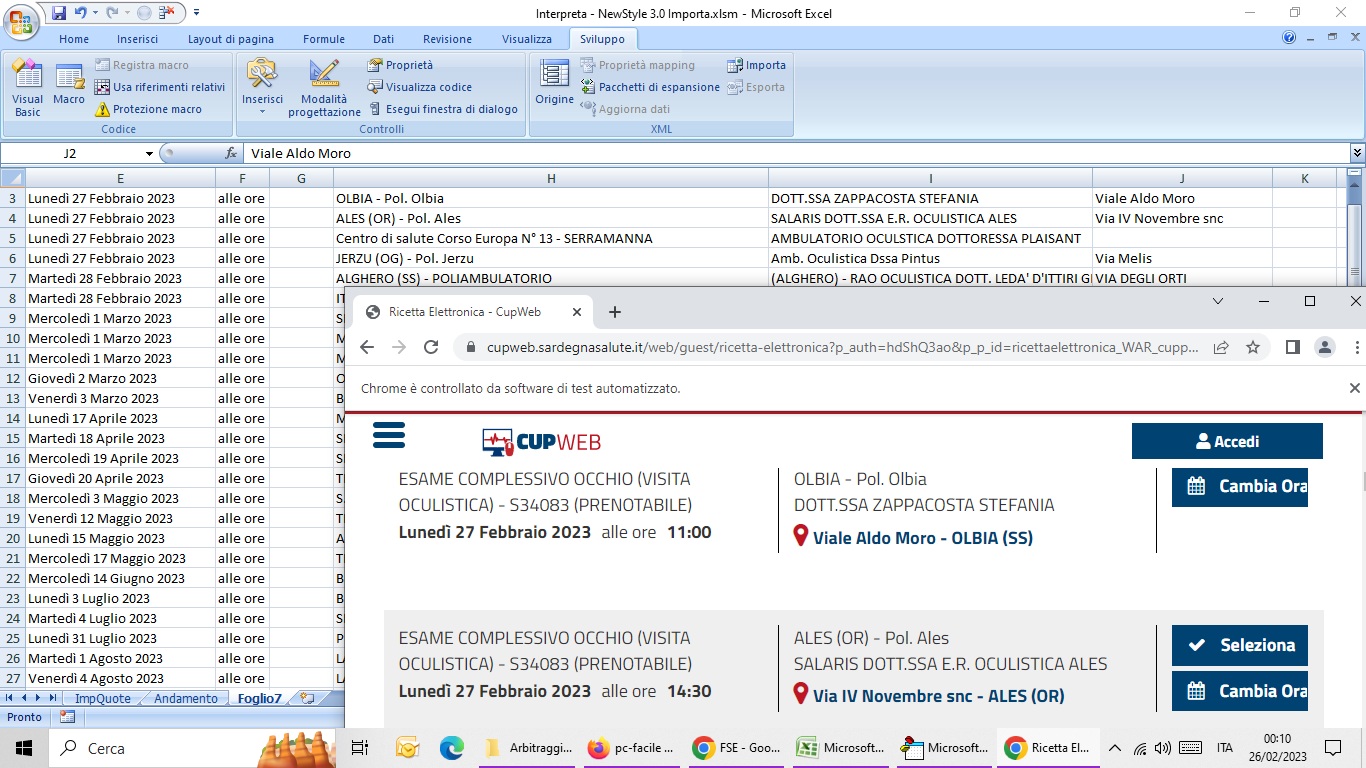Select cell with ZAPPACOSTA STEFANIA in row 3
Image resolution: width=1366 pixels, height=768 pixels.
[x=930, y=198]
